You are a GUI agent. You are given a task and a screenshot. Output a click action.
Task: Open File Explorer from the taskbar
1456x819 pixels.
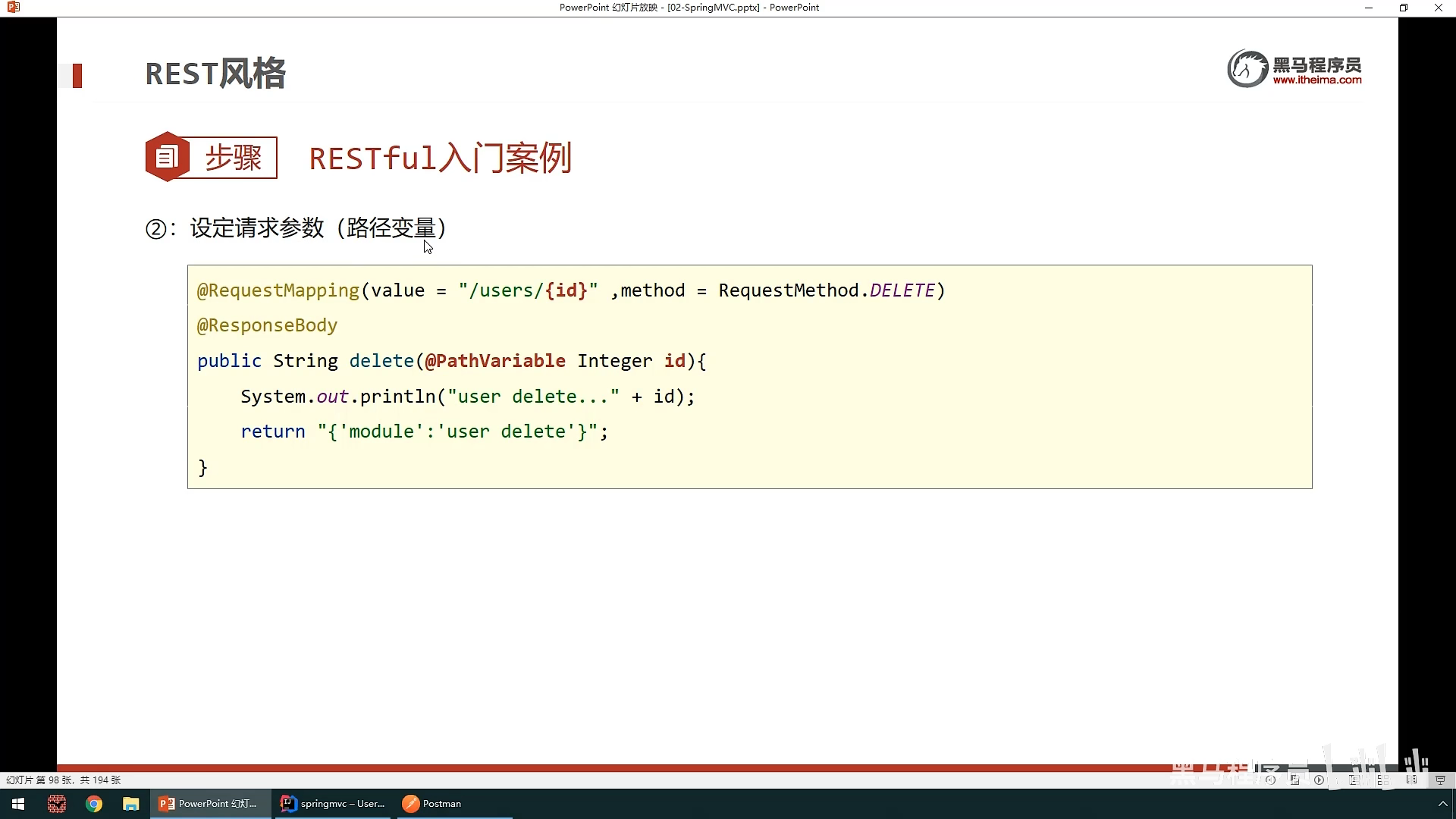click(131, 804)
